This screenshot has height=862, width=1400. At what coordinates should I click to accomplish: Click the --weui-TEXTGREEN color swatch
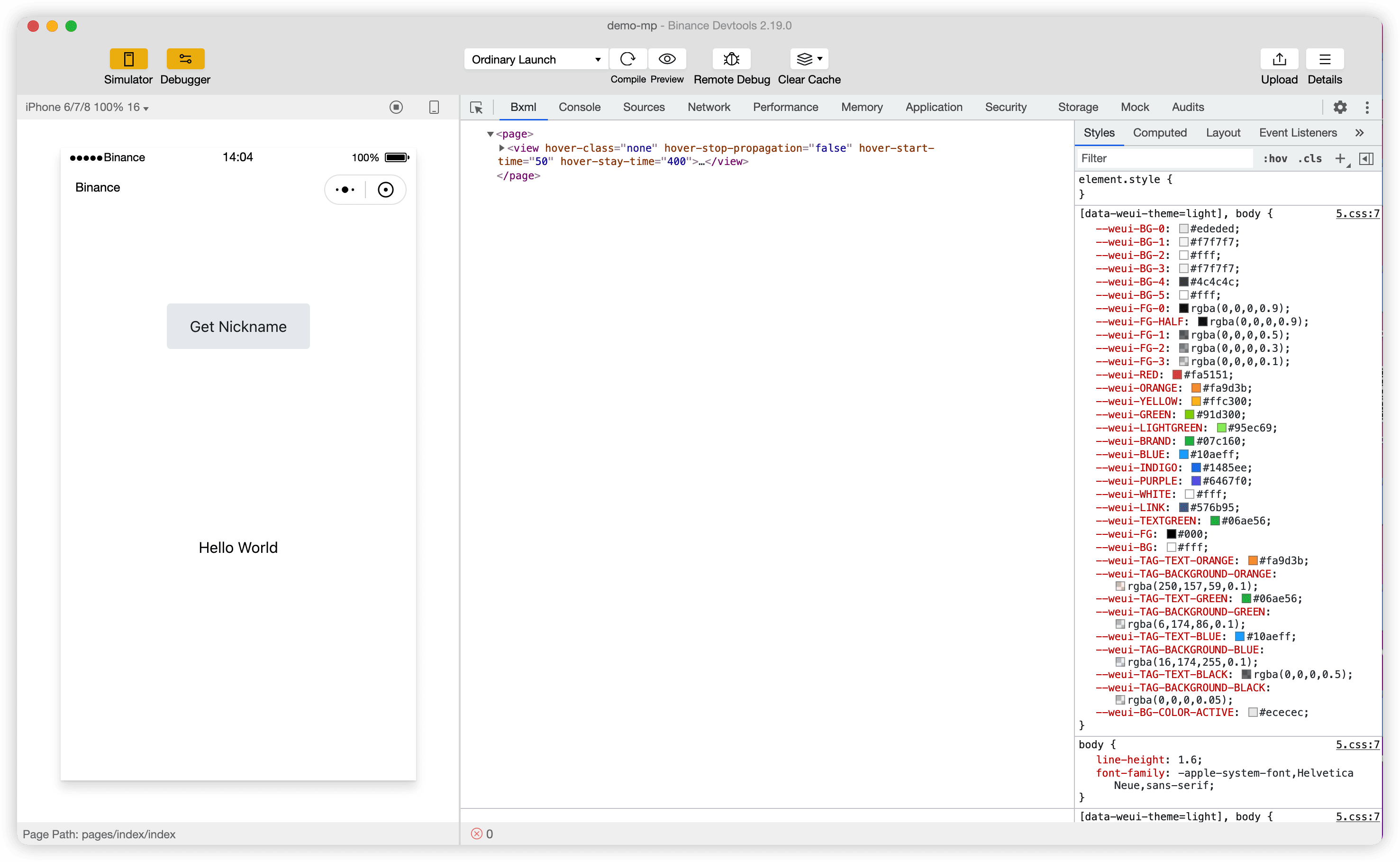pos(1214,521)
